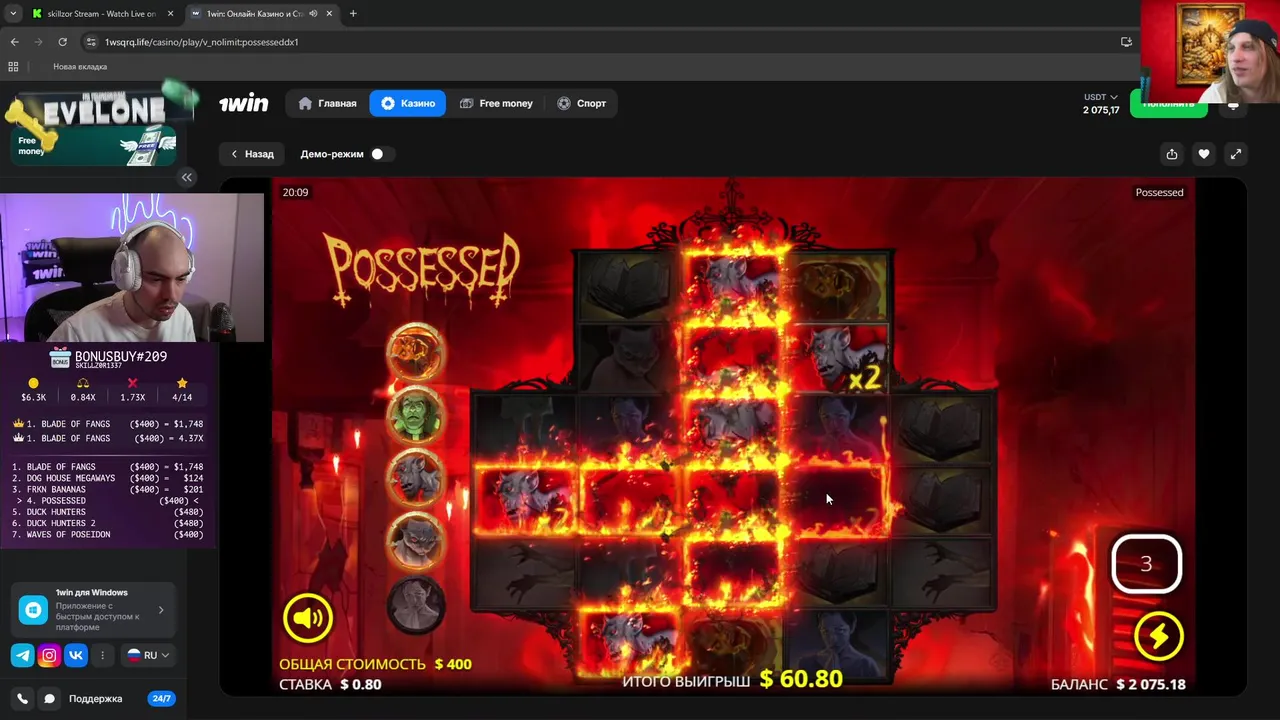Click the yellow lightning turbo spin button
The image size is (1280, 720).
pyautogui.click(x=1158, y=636)
